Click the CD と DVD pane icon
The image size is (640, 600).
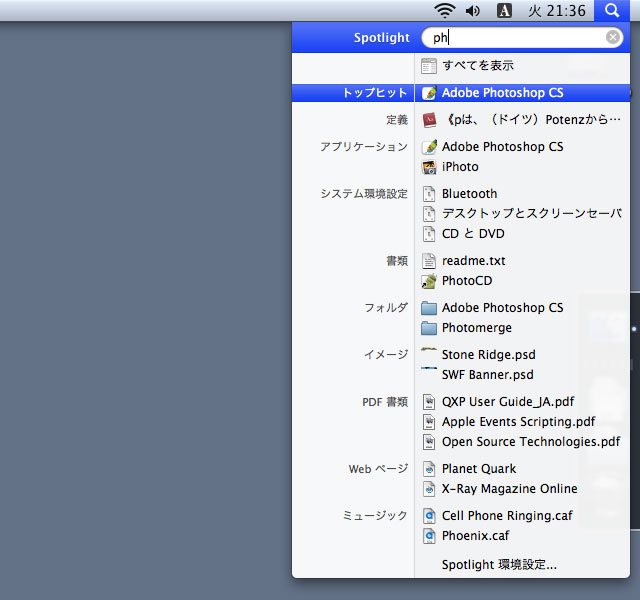coord(429,234)
